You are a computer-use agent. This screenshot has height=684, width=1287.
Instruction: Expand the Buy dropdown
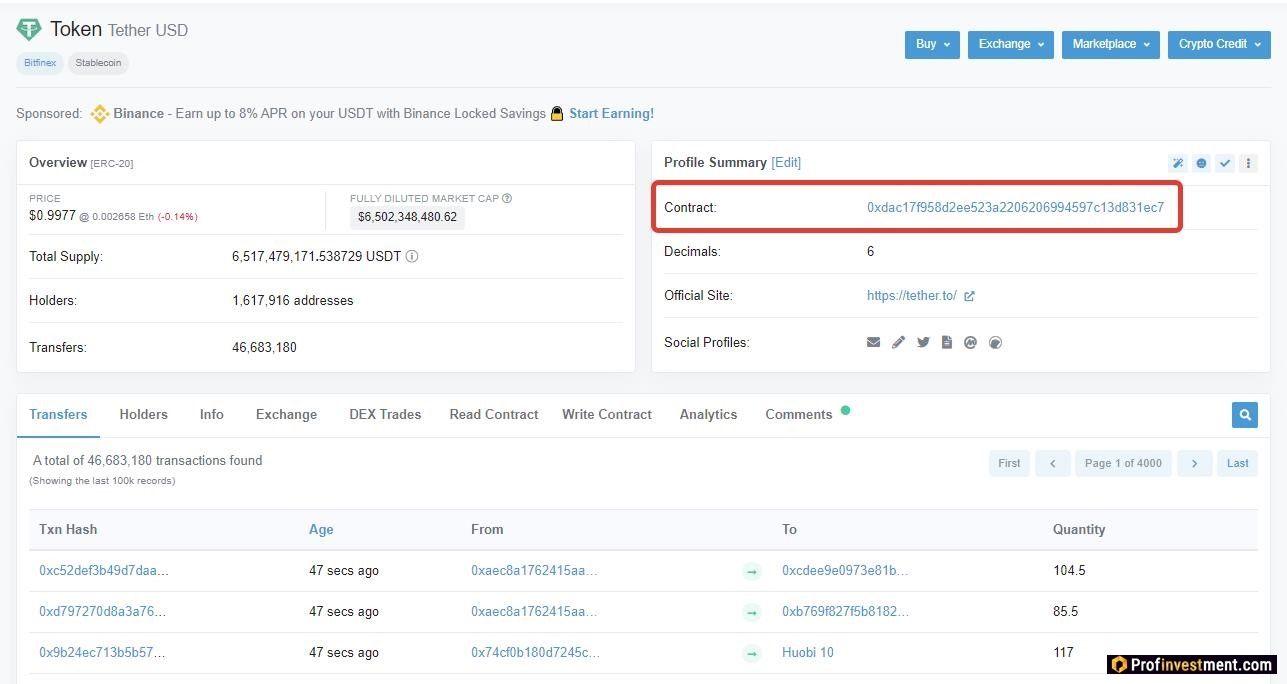(x=932, y=44)
